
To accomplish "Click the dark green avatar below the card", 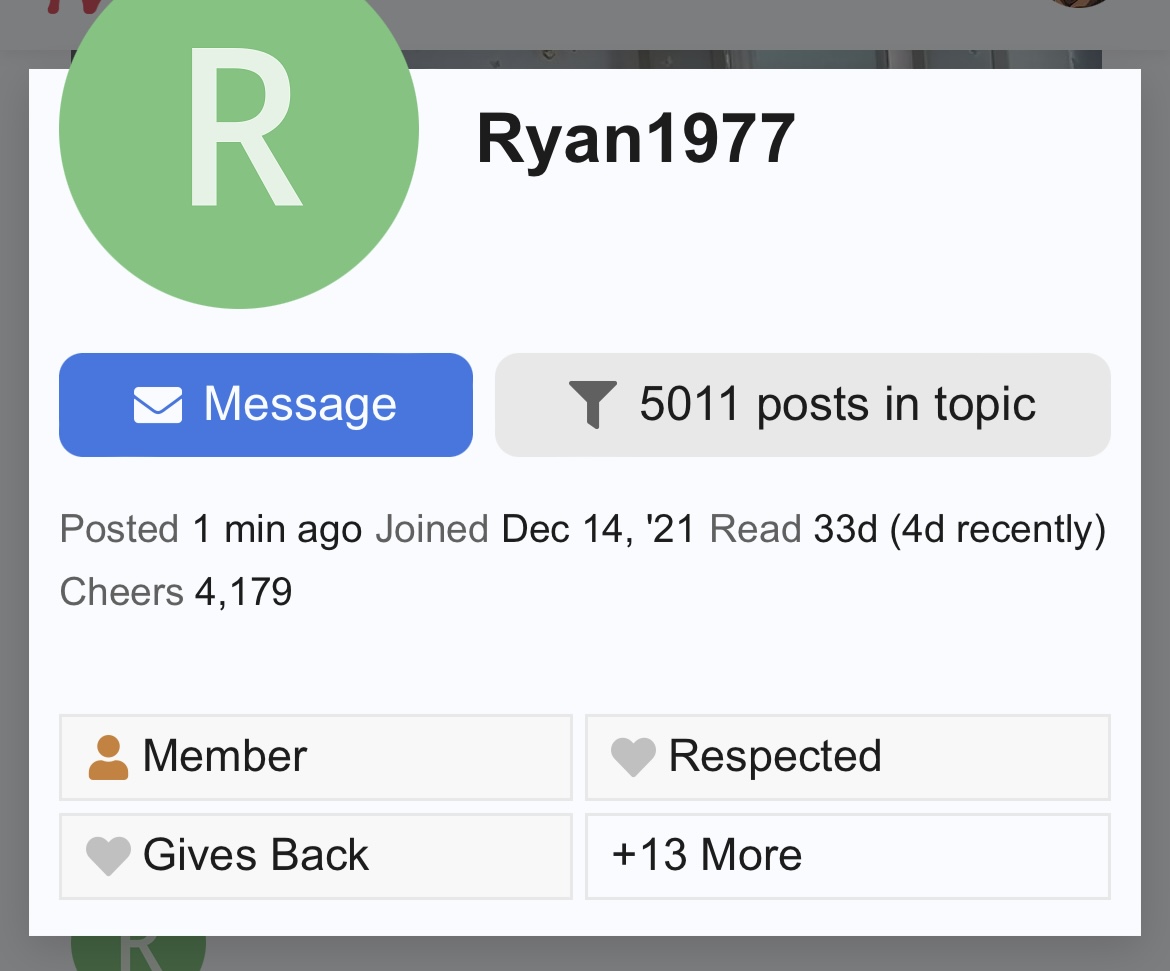I will point(138,953).
